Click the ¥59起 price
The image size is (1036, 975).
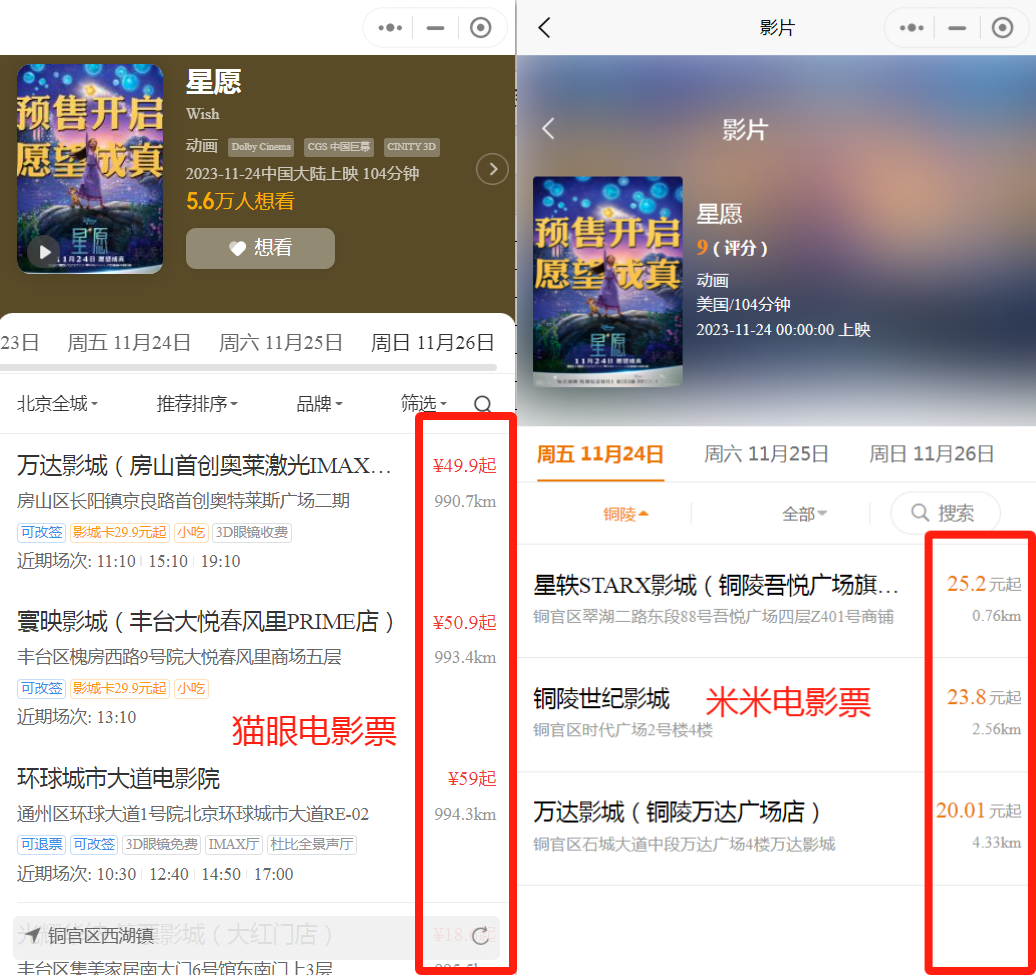pos(472,779)
